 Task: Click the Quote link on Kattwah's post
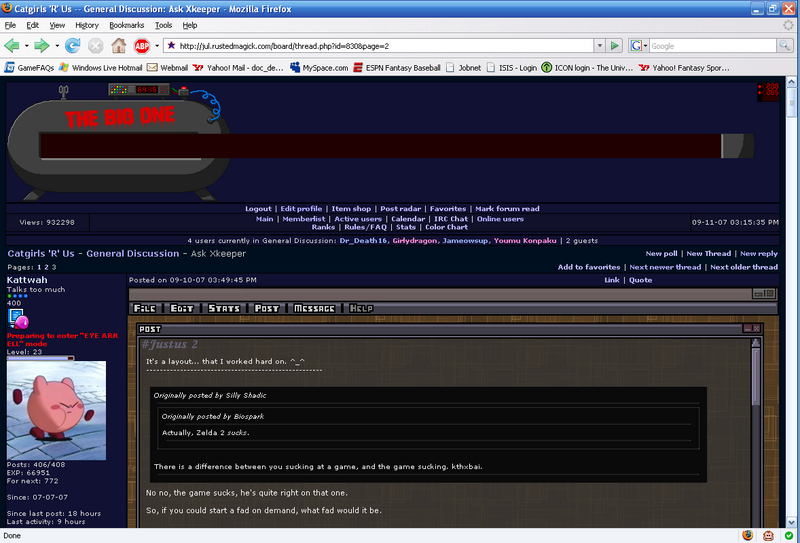pos(640,280)
